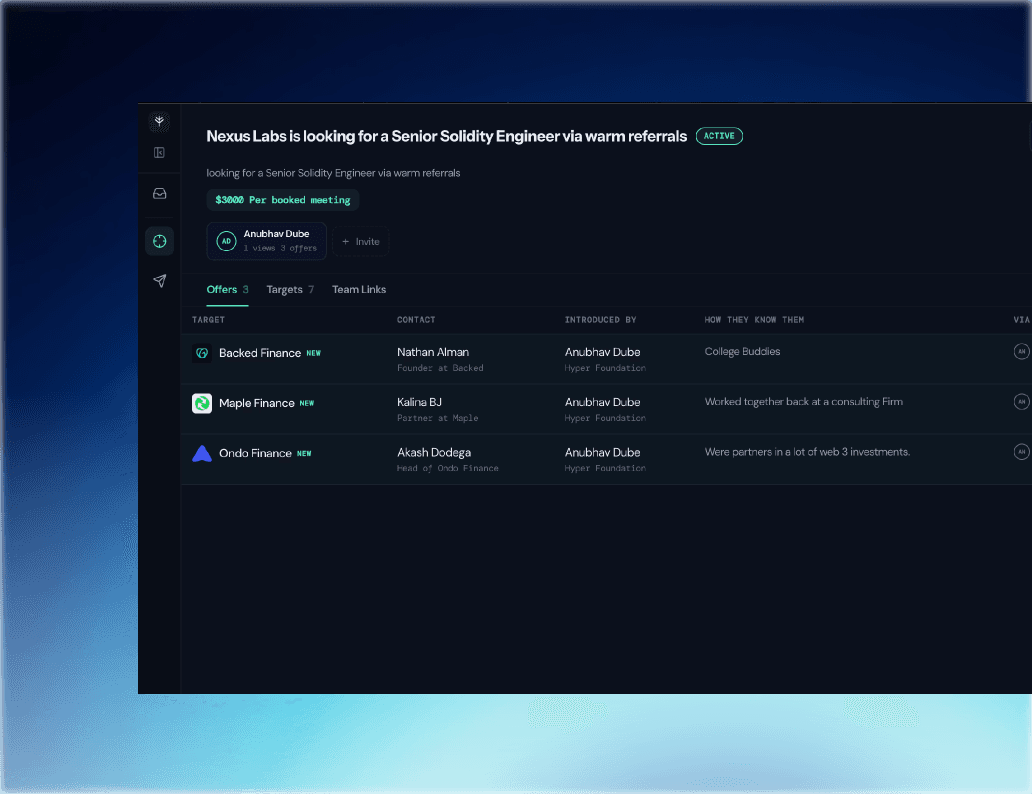
Task: Click the Maple Finance logo icon
Action: [x=202, y=403]
